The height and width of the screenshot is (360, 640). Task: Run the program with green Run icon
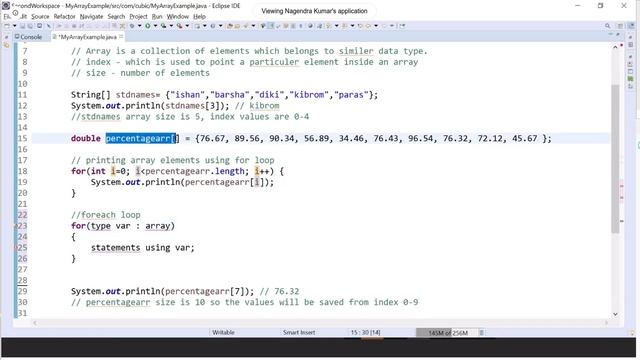coord(147,26)
